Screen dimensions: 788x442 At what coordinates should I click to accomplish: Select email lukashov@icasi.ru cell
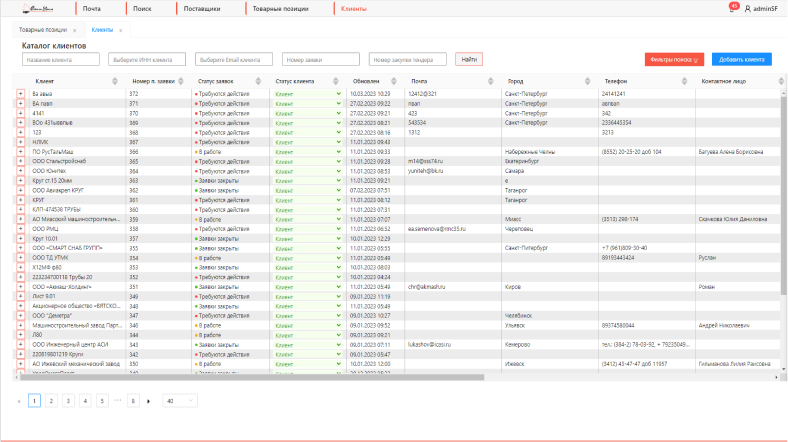429,345
